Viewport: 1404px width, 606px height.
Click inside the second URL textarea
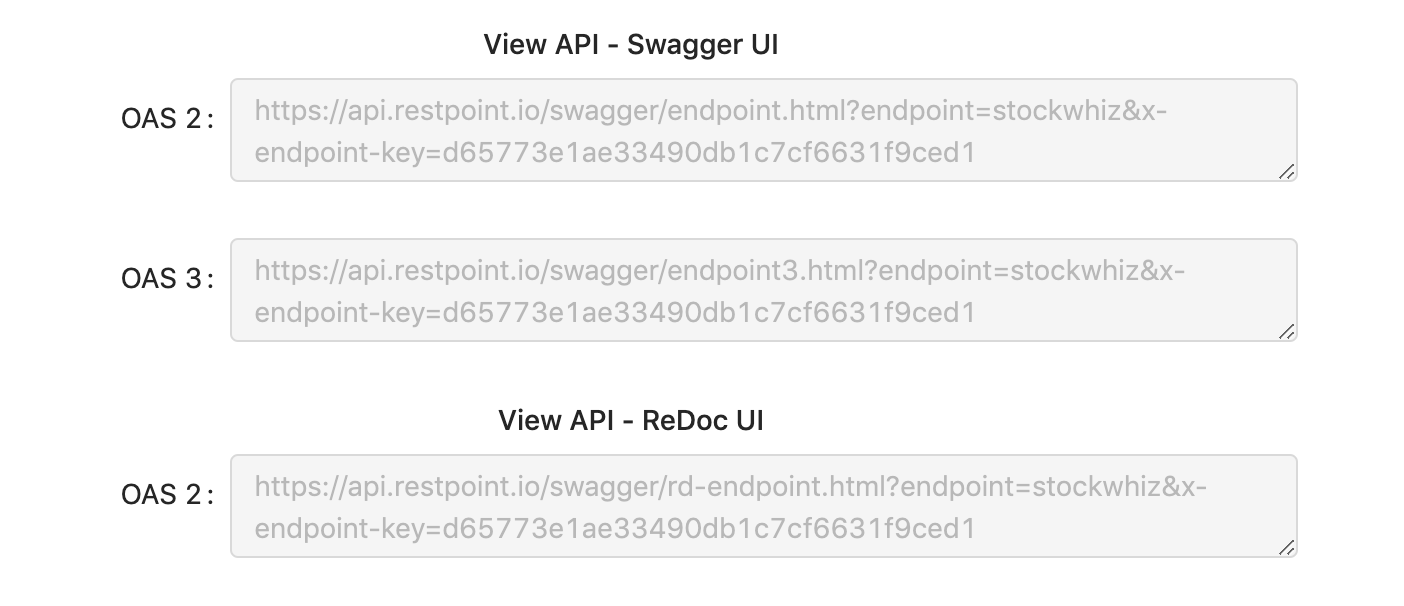pyautogui.click(x=763, y=289)
